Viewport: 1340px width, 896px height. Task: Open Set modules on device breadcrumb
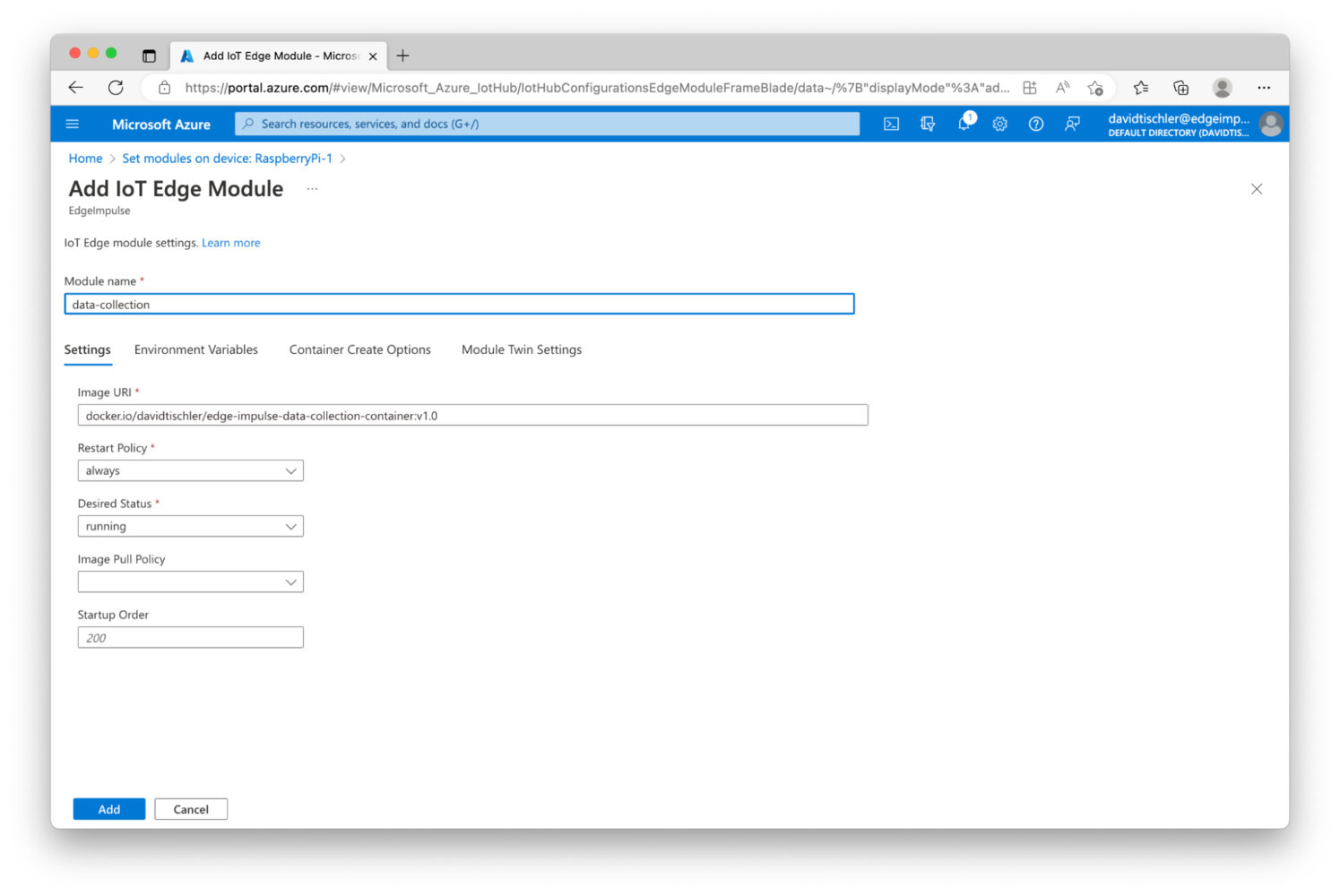coord(227,159)
